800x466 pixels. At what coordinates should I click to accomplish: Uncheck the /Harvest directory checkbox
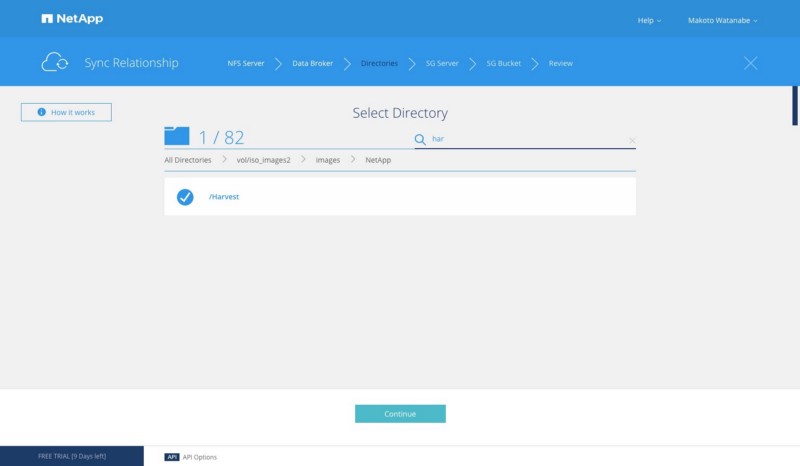pos(185,197)
